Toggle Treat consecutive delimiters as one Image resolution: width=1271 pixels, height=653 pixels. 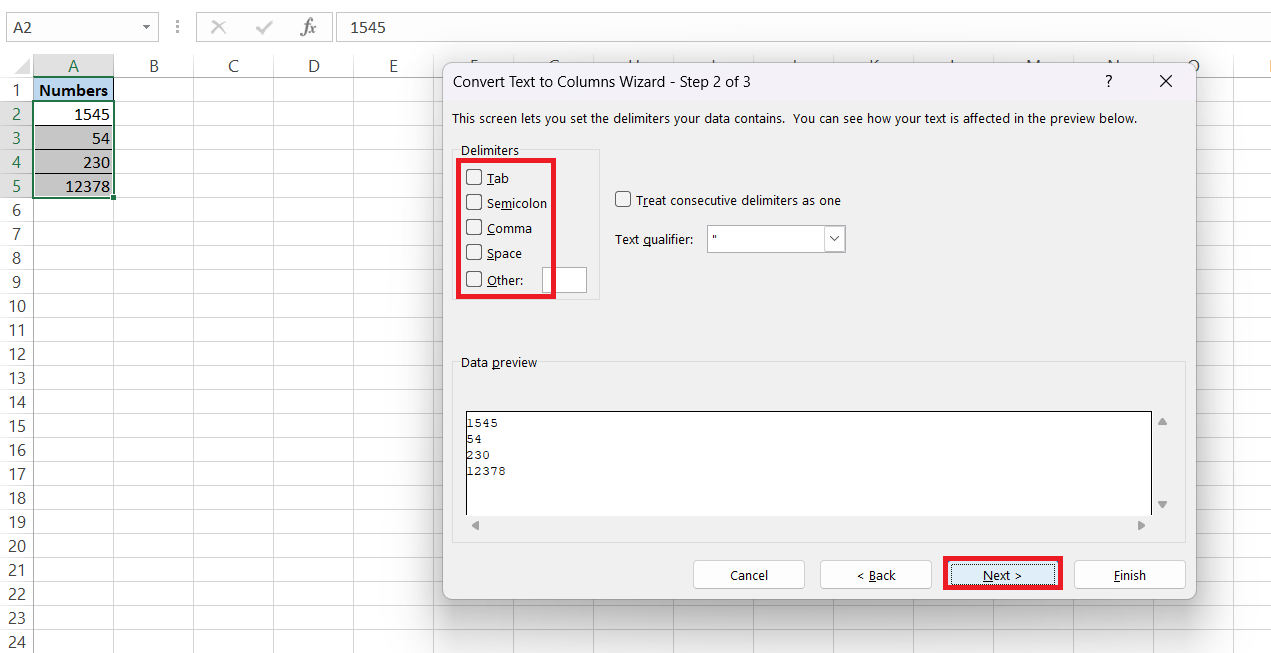[x=623, y=199]
